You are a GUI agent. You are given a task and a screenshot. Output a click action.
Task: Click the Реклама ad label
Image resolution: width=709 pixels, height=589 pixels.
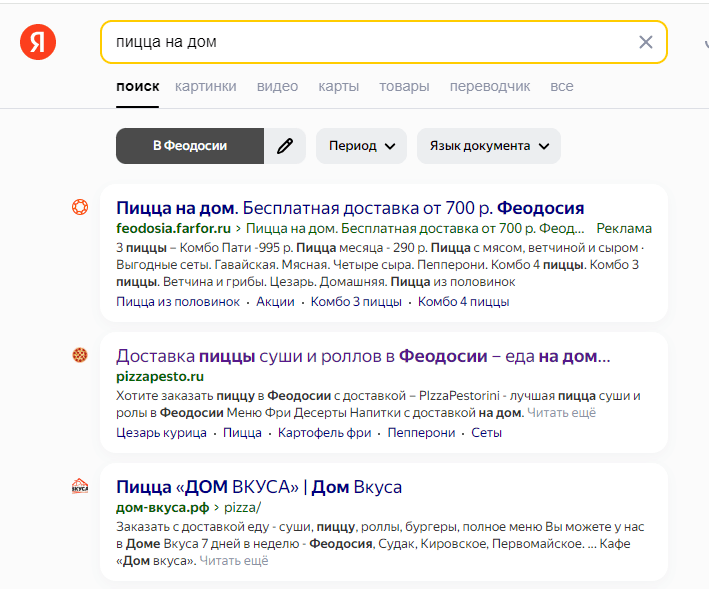click(624, 228)
